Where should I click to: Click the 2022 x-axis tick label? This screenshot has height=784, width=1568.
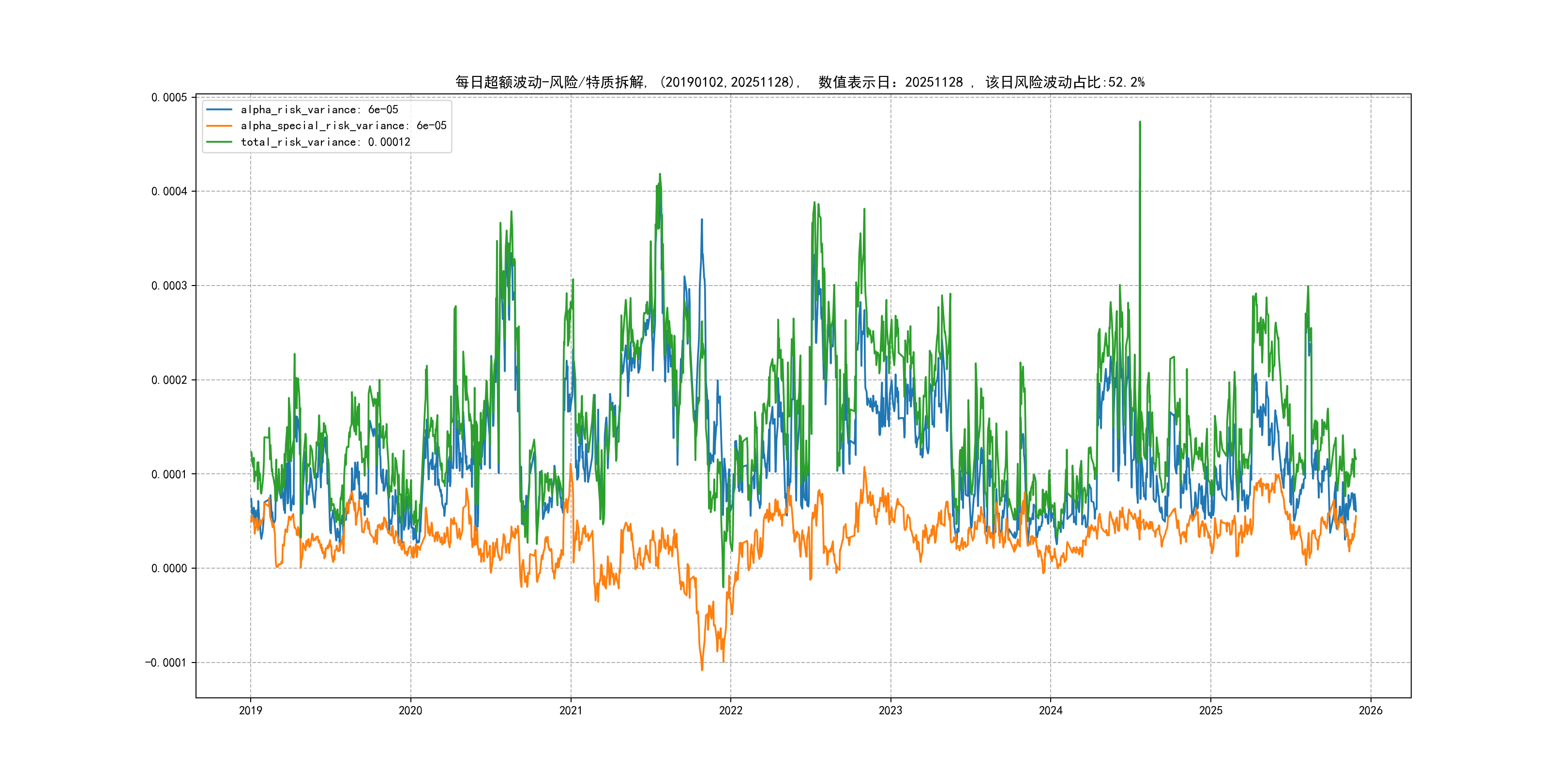pyautogui.click(x=730, y=710)
